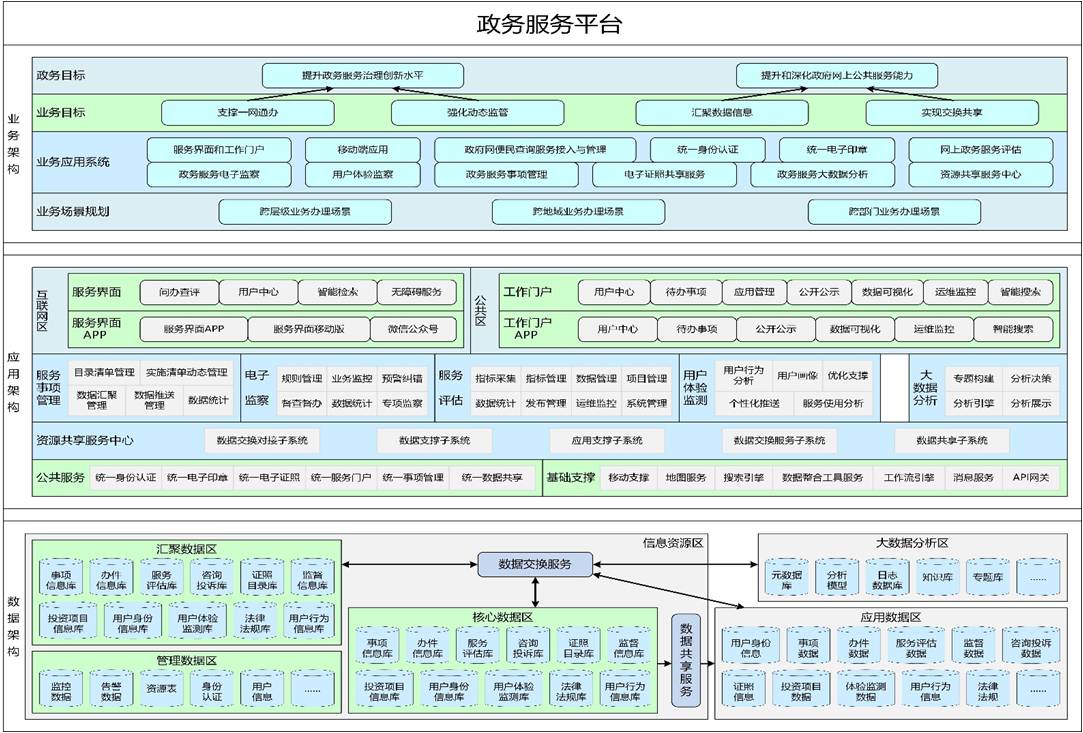
Task: Select the API网关 cell
Action: (x=1031, y=477)
